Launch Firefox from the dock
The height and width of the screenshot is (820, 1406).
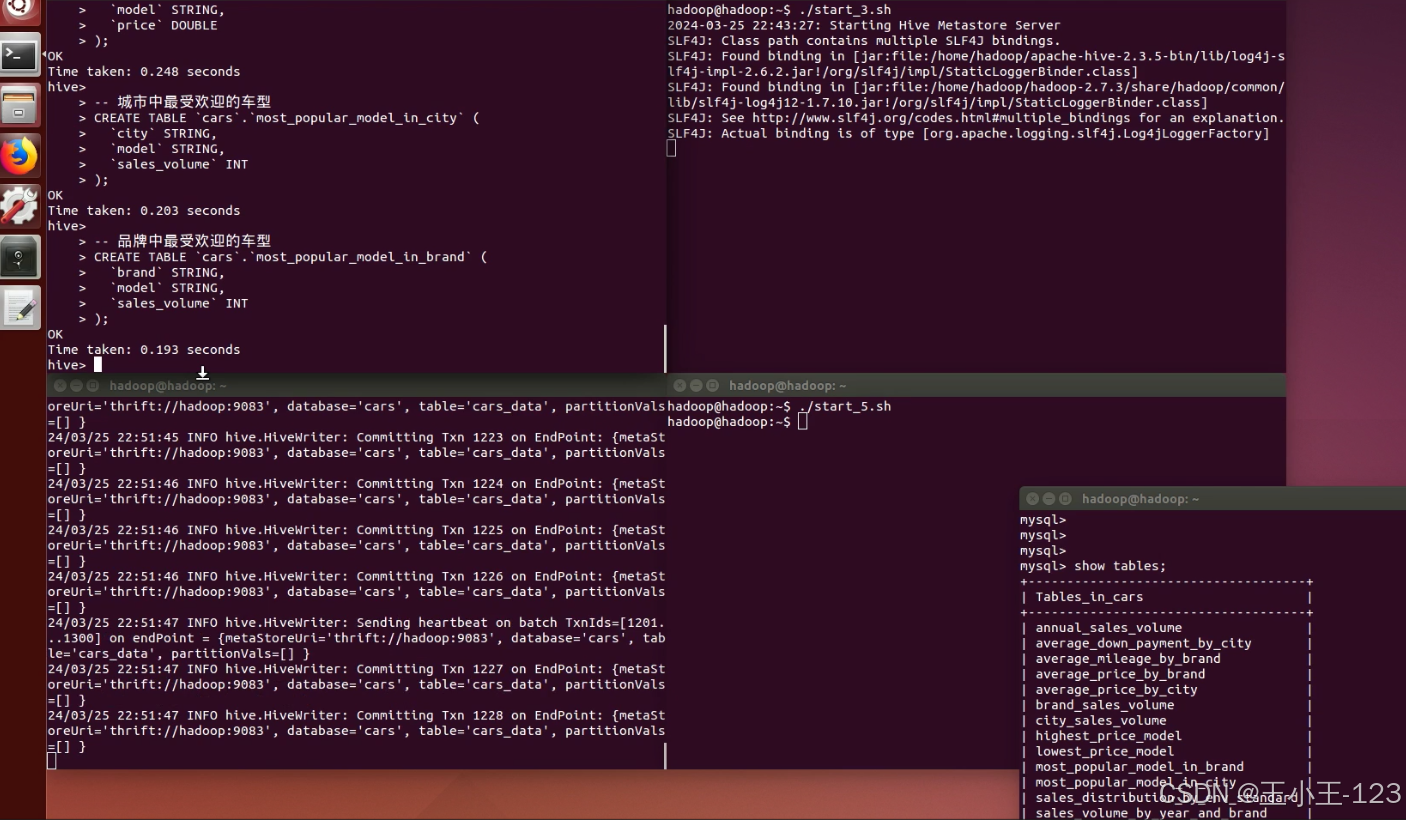[21, 155]
